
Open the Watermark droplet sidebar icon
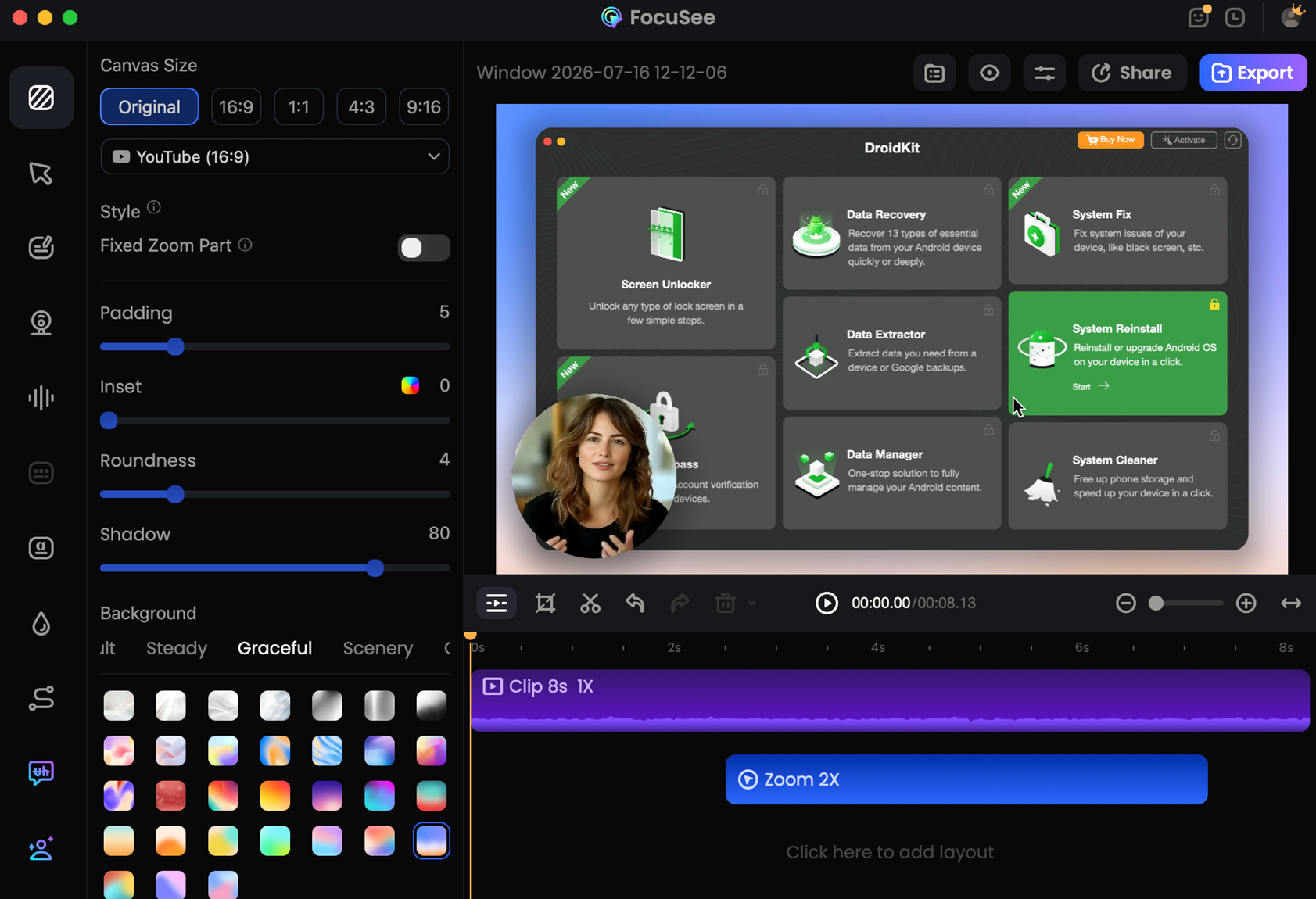41,623
